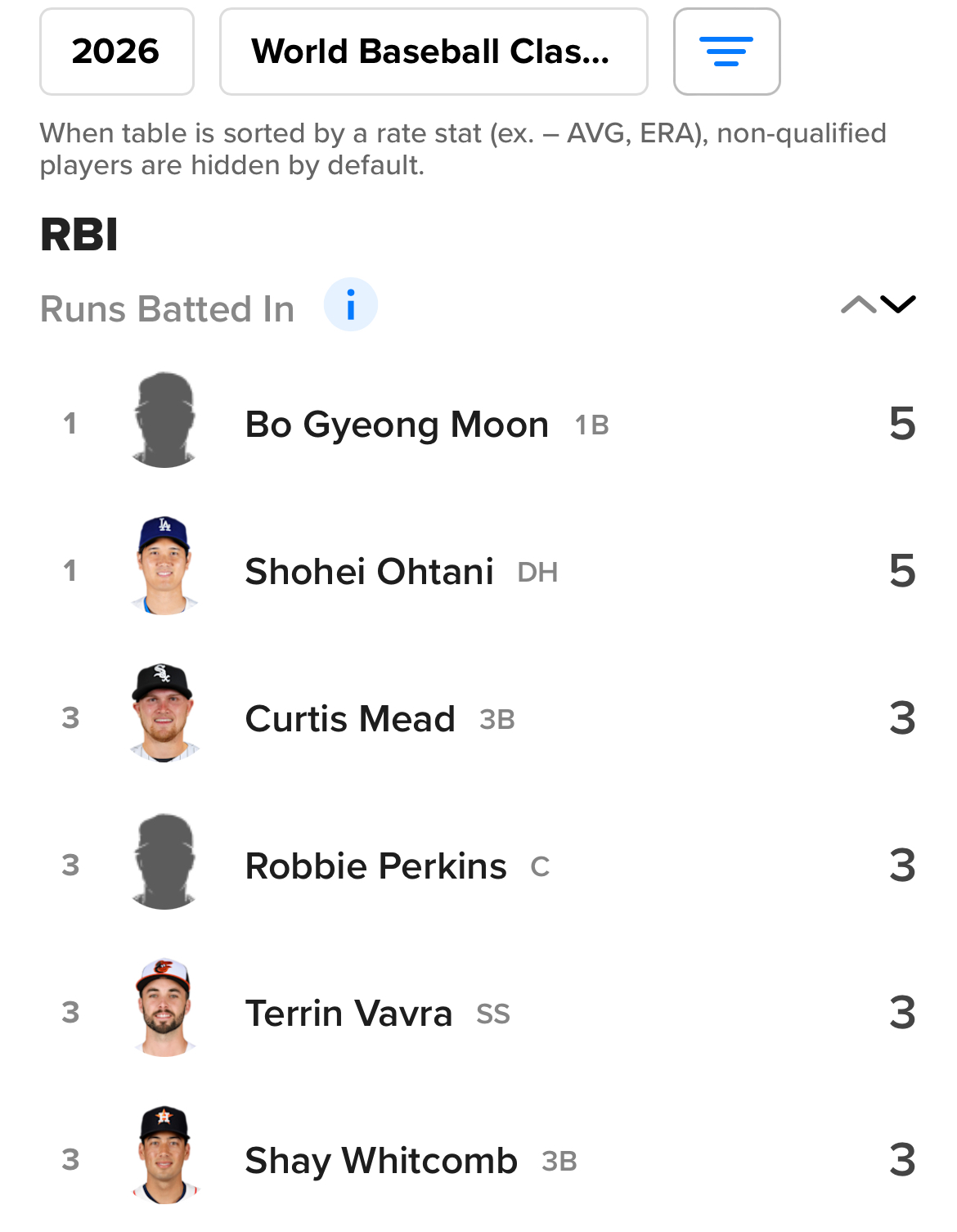957x1232 pixels.
Task: Open Shohei Ohtani's player page
Action: click(x=369, y=572)
